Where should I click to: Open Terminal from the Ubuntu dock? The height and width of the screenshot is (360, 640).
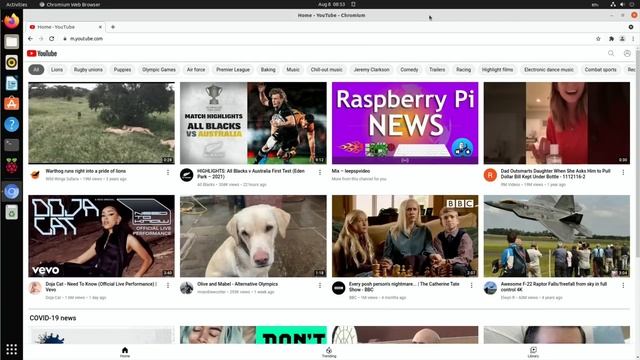pyautogui.click(x=11, y=144)
